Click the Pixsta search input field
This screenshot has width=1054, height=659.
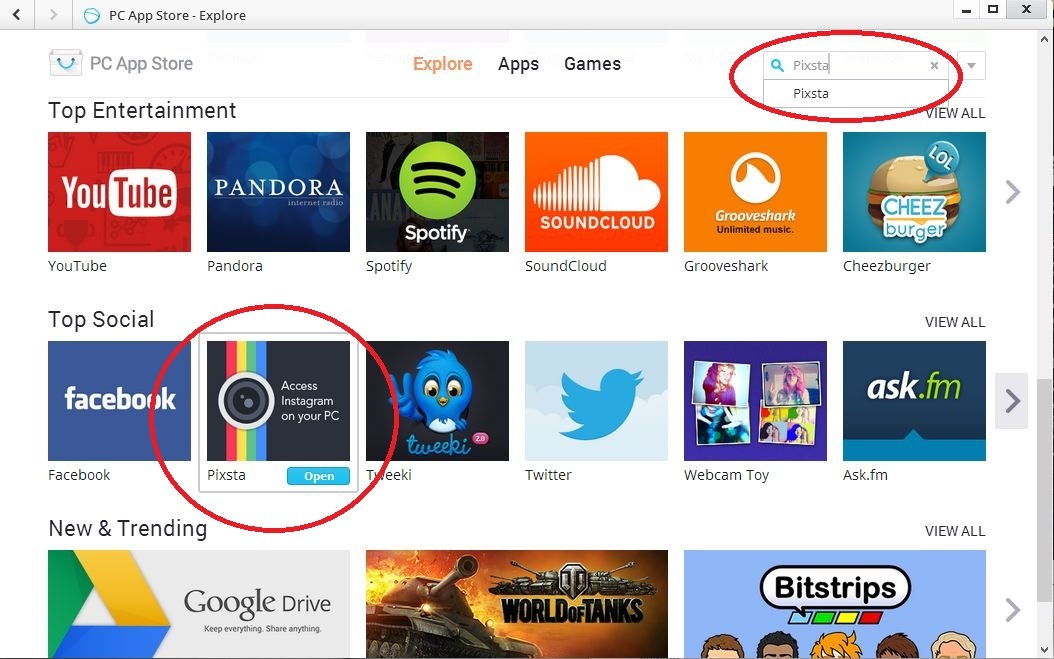tap(856, 65)
